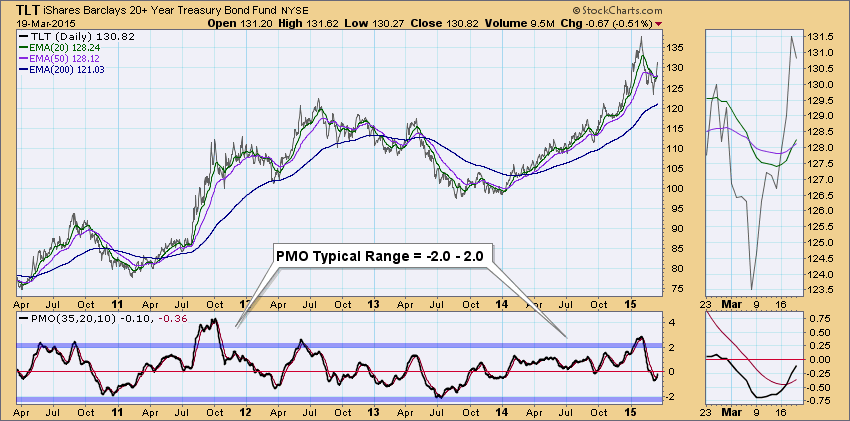This screenshot has height=421, width=850.
Task: Click the EMA(20) 128.24 legend entry
Action: pyautogui.click(x=60, y=48)
